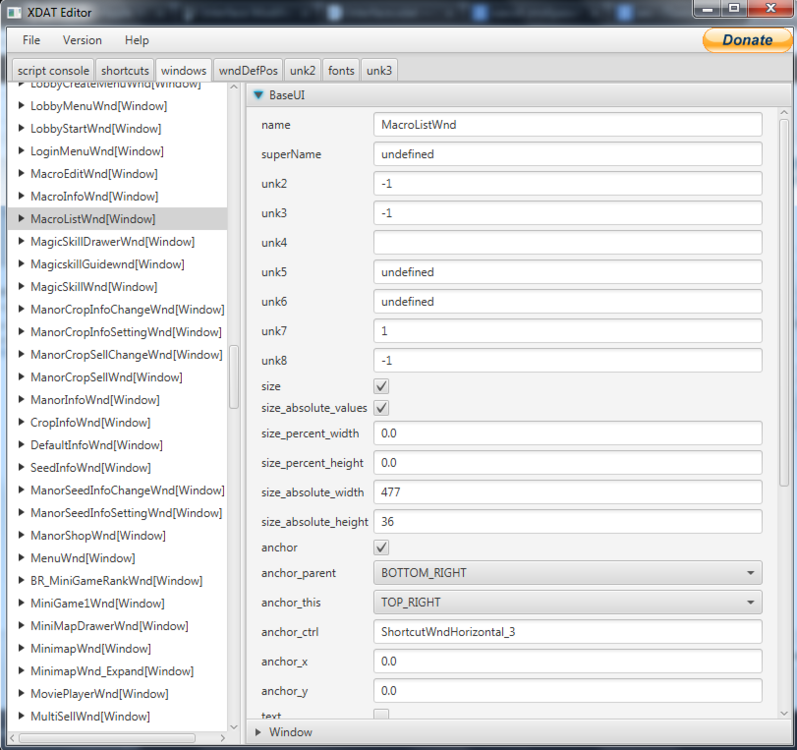Open the Version menu
Viewport: 797px width, 750px height.
click(82, 40)
